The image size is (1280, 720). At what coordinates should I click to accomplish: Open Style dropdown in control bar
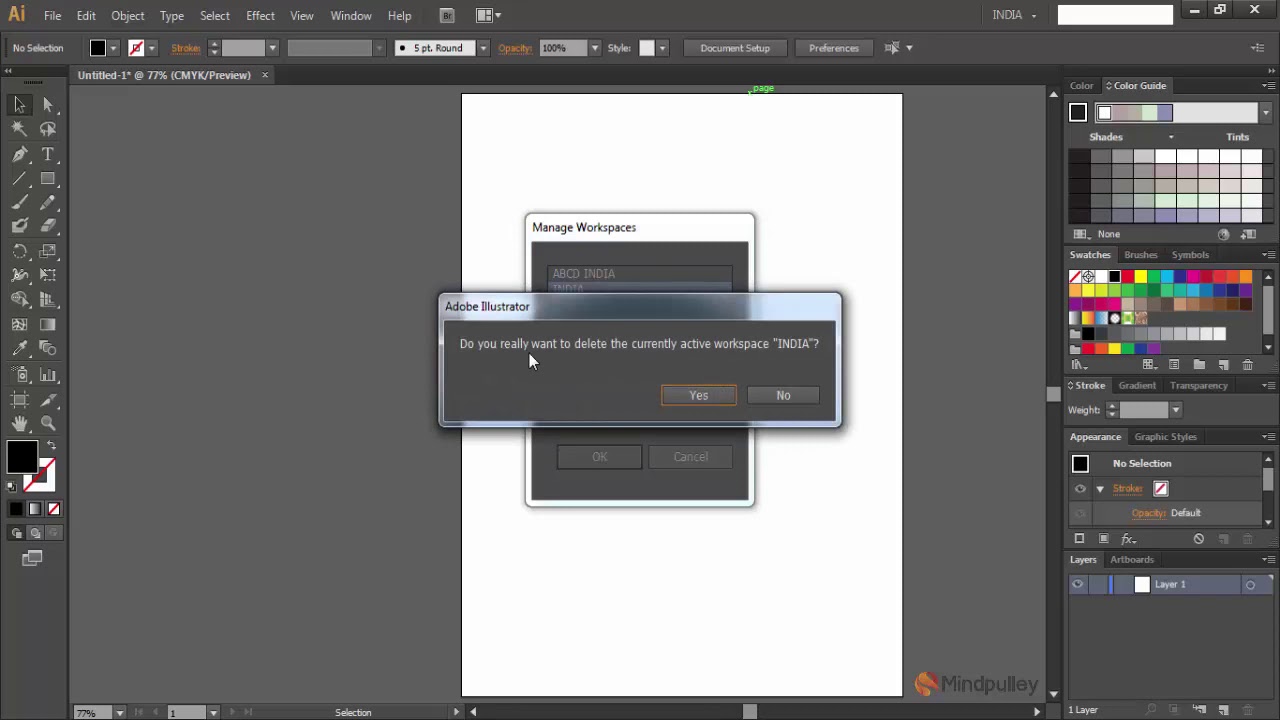coord(661,48)
